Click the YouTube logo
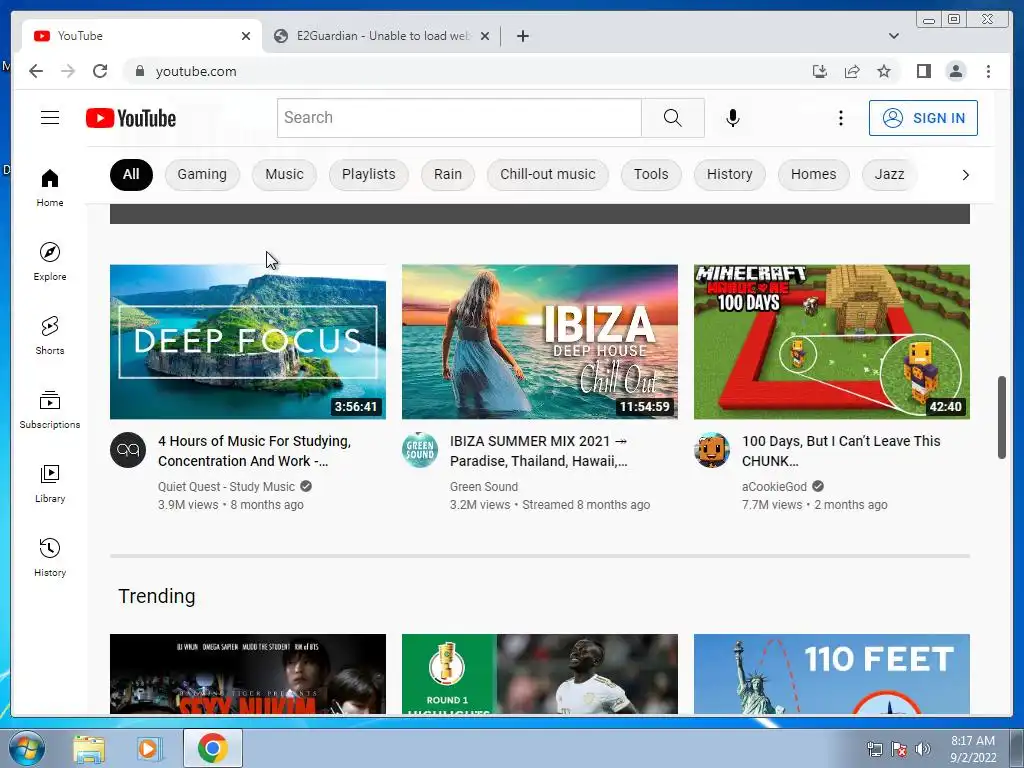1024x768 pixels. (x=131, y=118)
